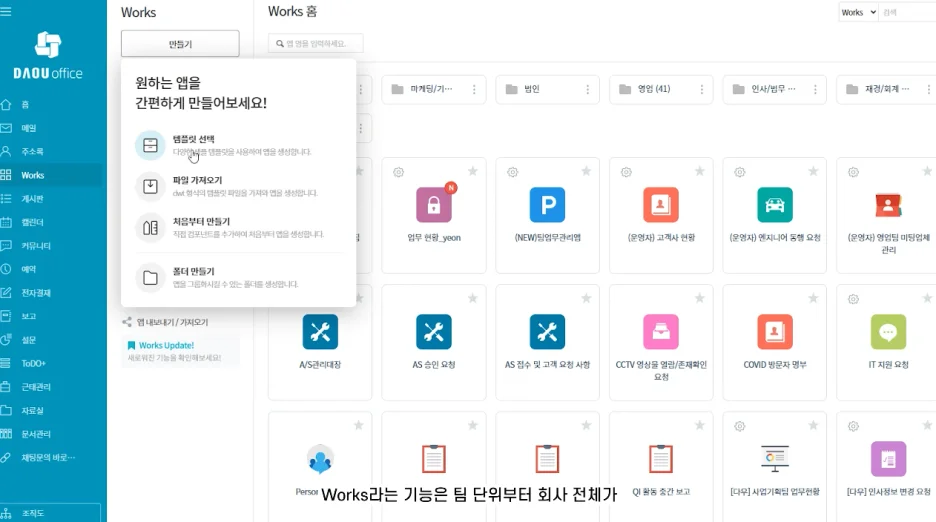Choose 파일 가져오기 option
Screen dimensions: 936x522
coord(239,186)
